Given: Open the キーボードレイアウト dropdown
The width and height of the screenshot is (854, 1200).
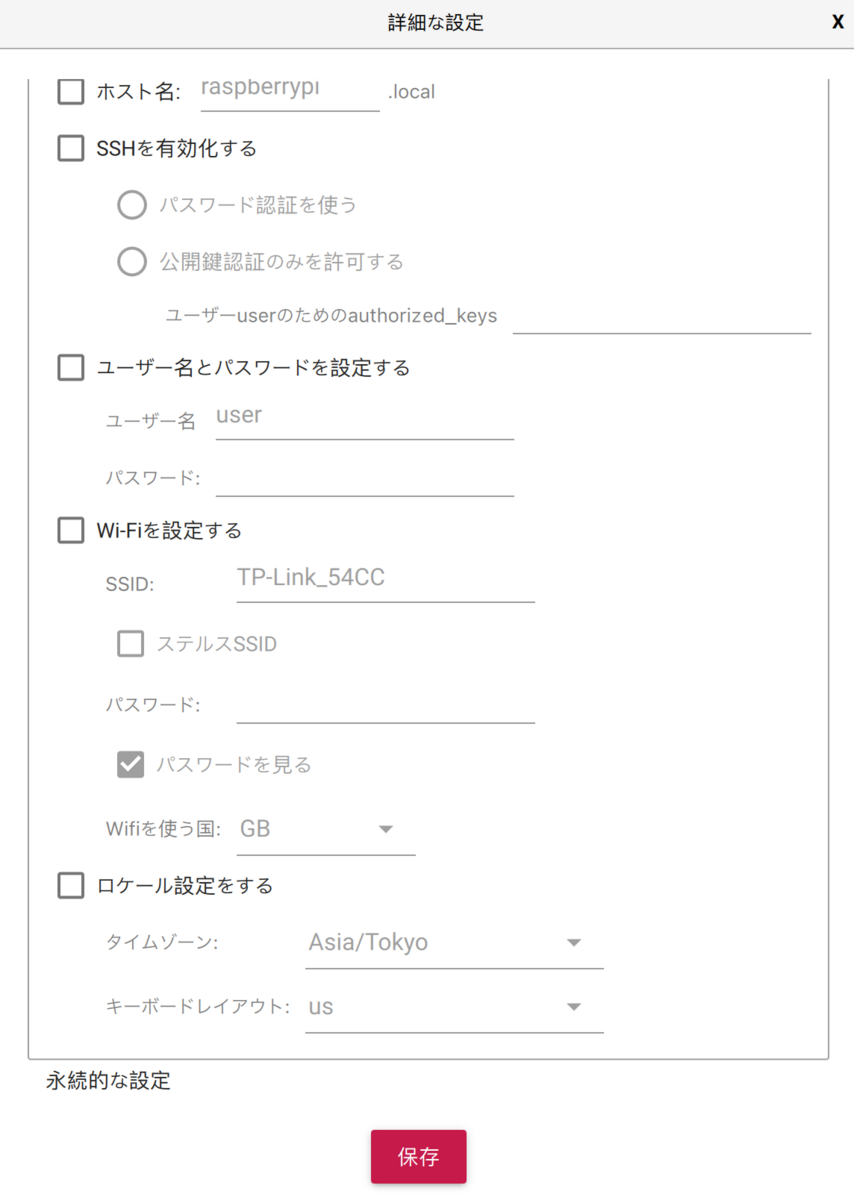Looking at the screenshot, I should [x=453, y=1007].
